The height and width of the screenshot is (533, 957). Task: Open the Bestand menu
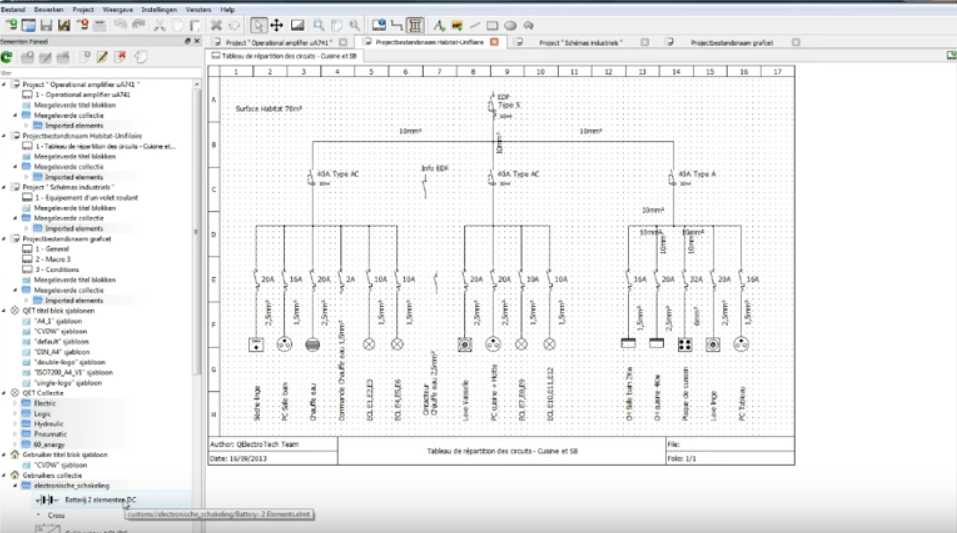pos(15,8)
